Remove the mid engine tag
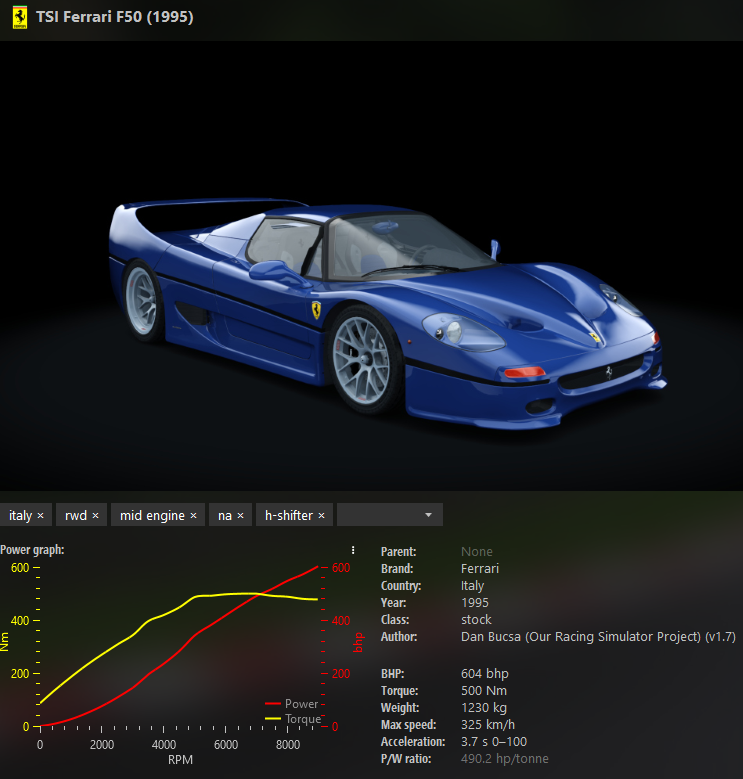Image resolution: width=743 pixels, height=779 pixels. tap(193, 516)
